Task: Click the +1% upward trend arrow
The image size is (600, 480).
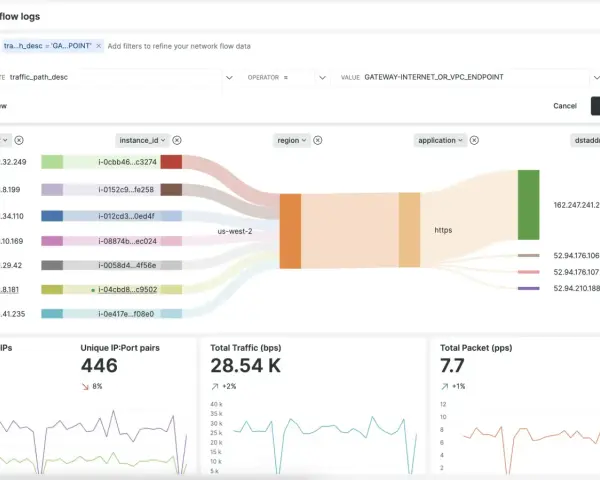Action: coord(444,387)
